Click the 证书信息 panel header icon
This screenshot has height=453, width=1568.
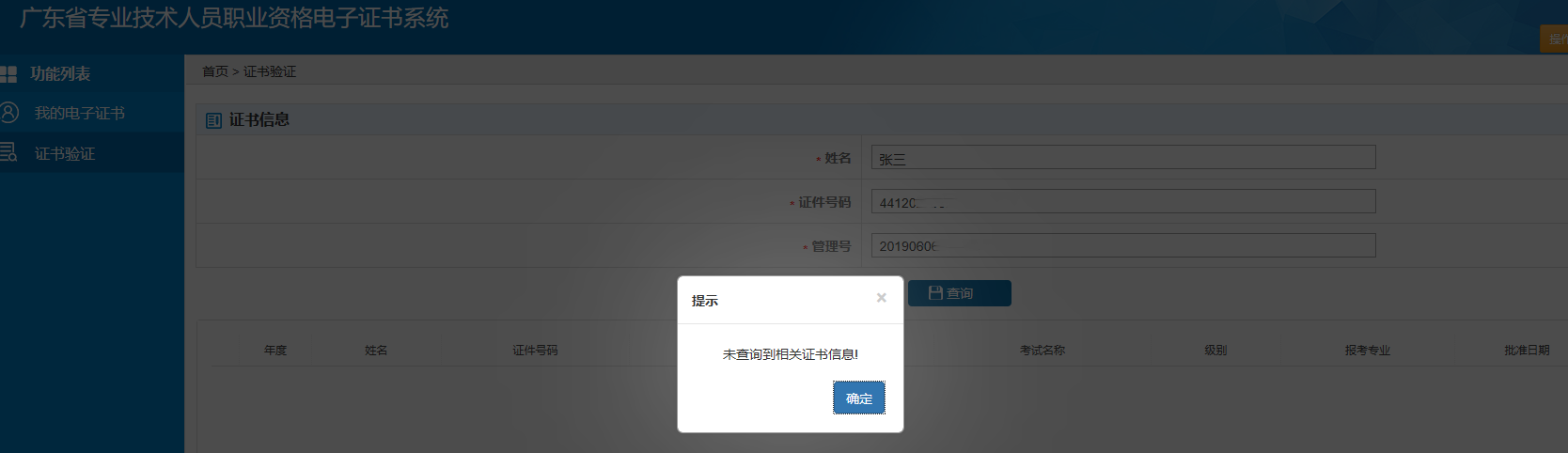(213, 120)
